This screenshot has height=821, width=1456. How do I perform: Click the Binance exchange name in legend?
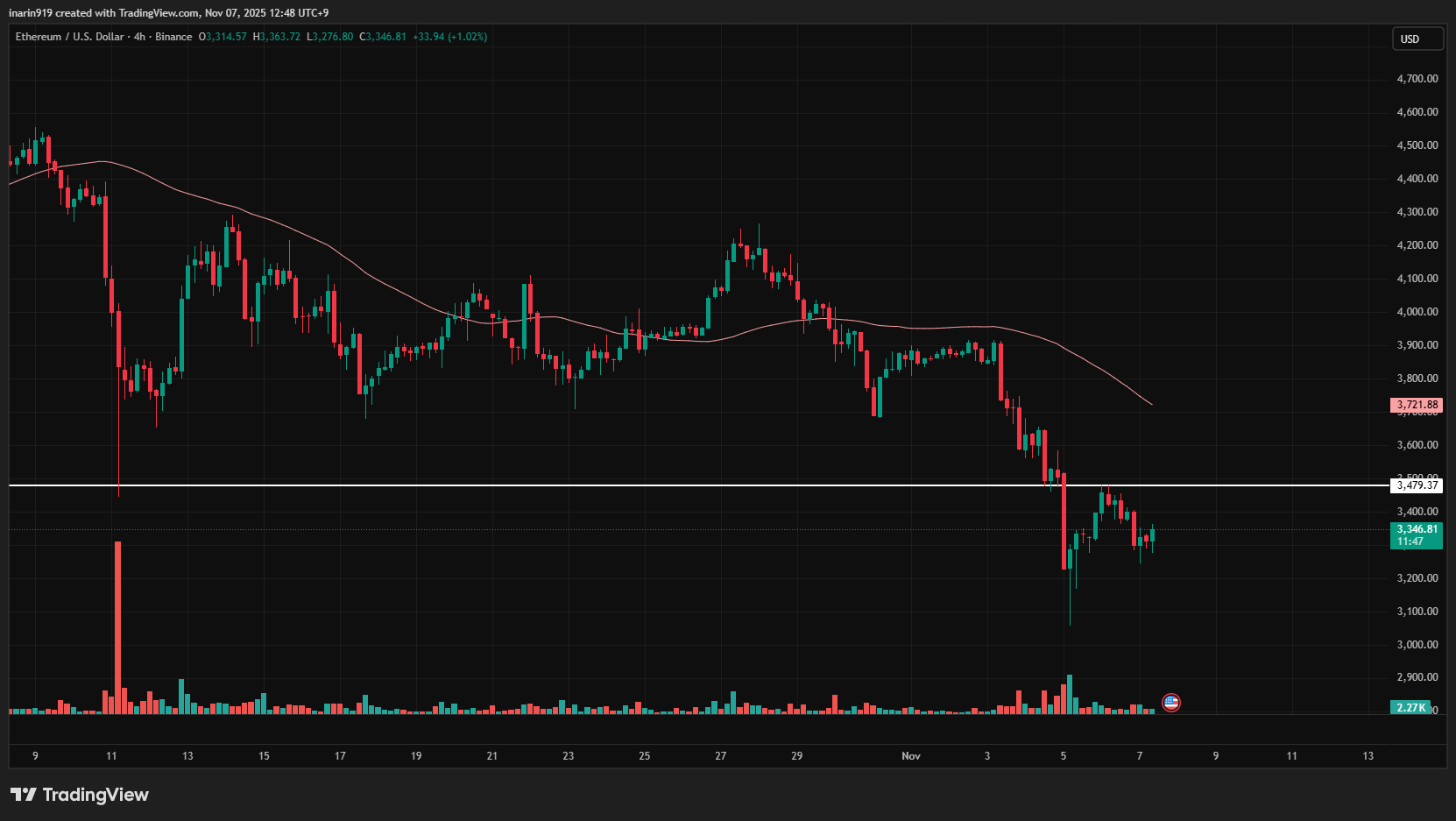173,37
